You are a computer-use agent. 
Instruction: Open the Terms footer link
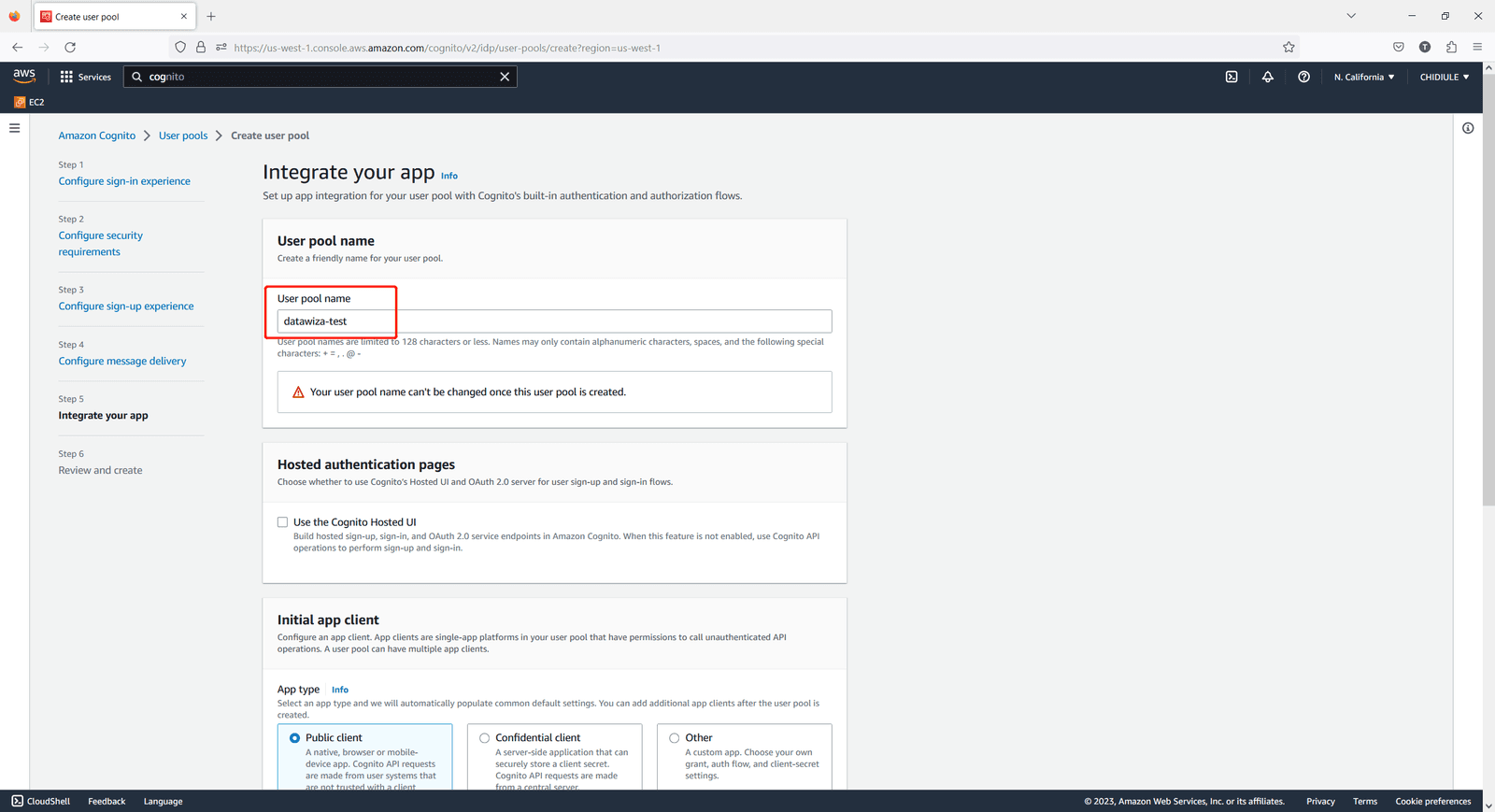click(x=1365, y=801)
